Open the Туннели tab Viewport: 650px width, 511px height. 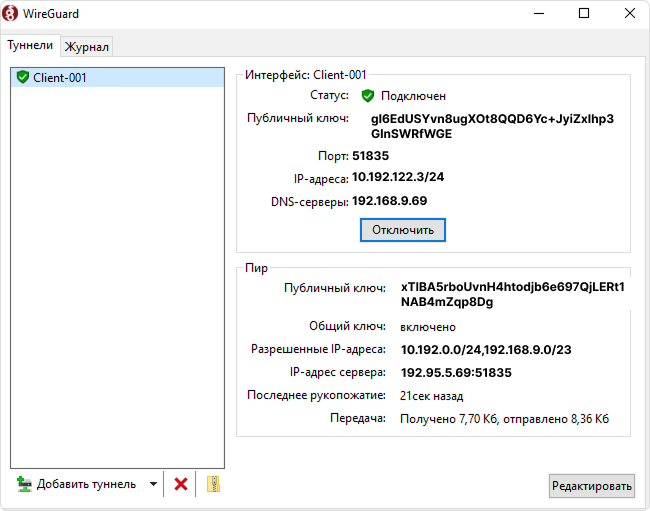(x=30, y=45)
